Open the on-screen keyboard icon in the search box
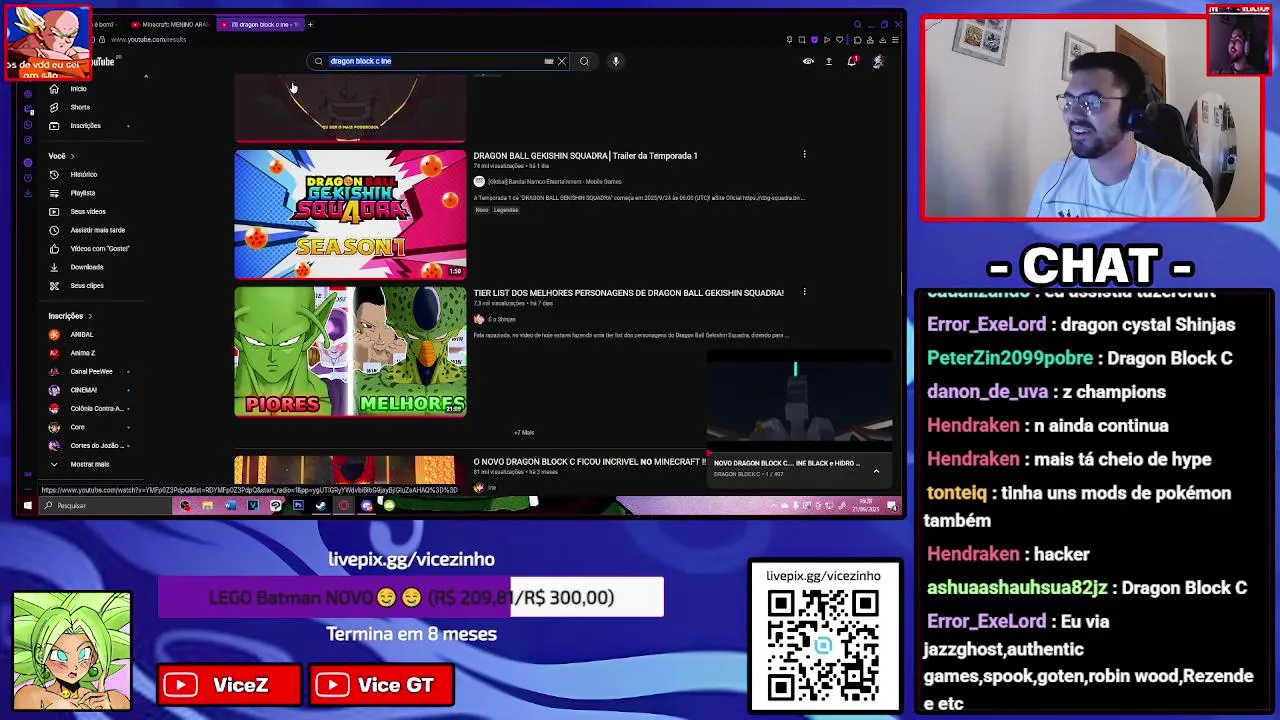The width and height of the screenshot is (1280, 720). tap(548, 61)
